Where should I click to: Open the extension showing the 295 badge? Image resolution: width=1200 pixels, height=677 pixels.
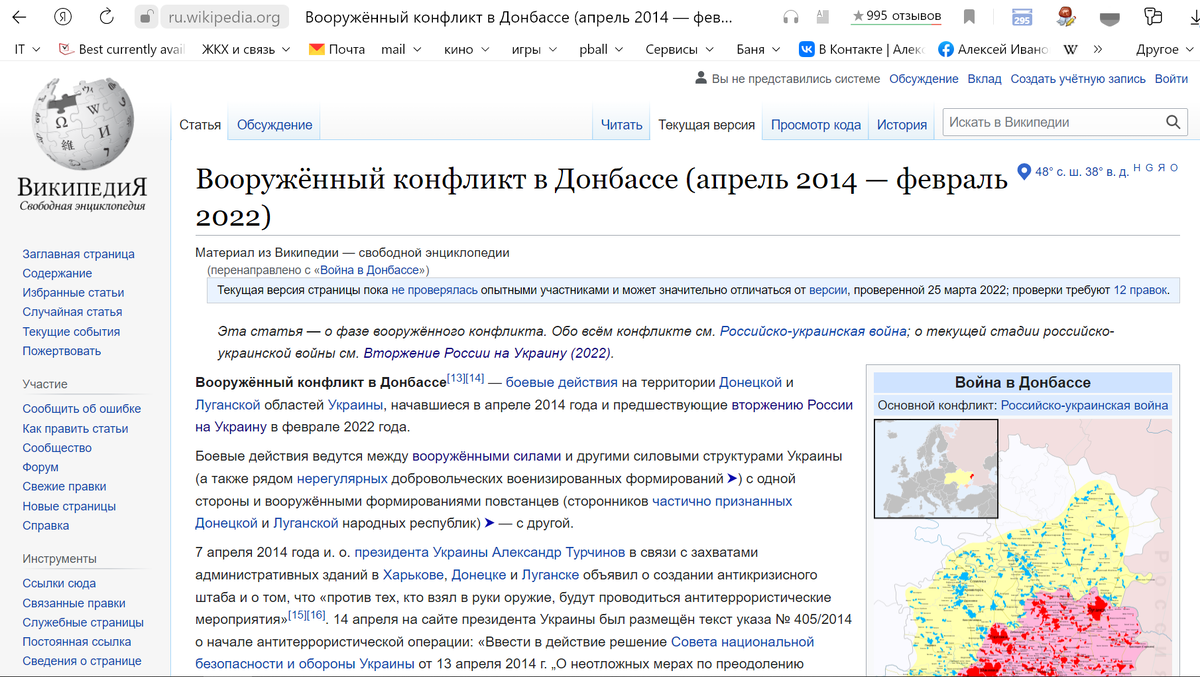click(1022, 17)
